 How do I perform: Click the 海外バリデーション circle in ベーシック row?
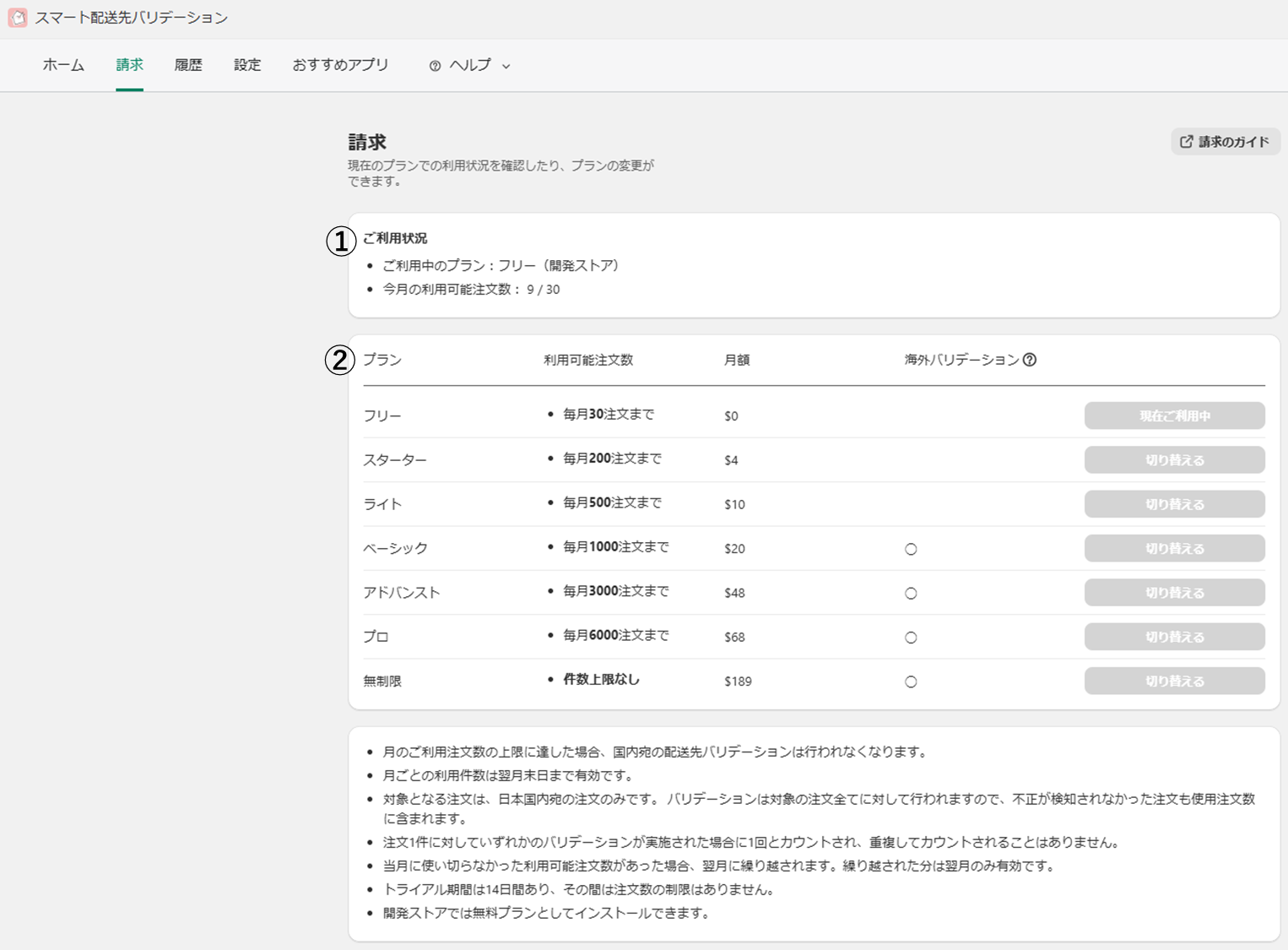pos(911,550)
